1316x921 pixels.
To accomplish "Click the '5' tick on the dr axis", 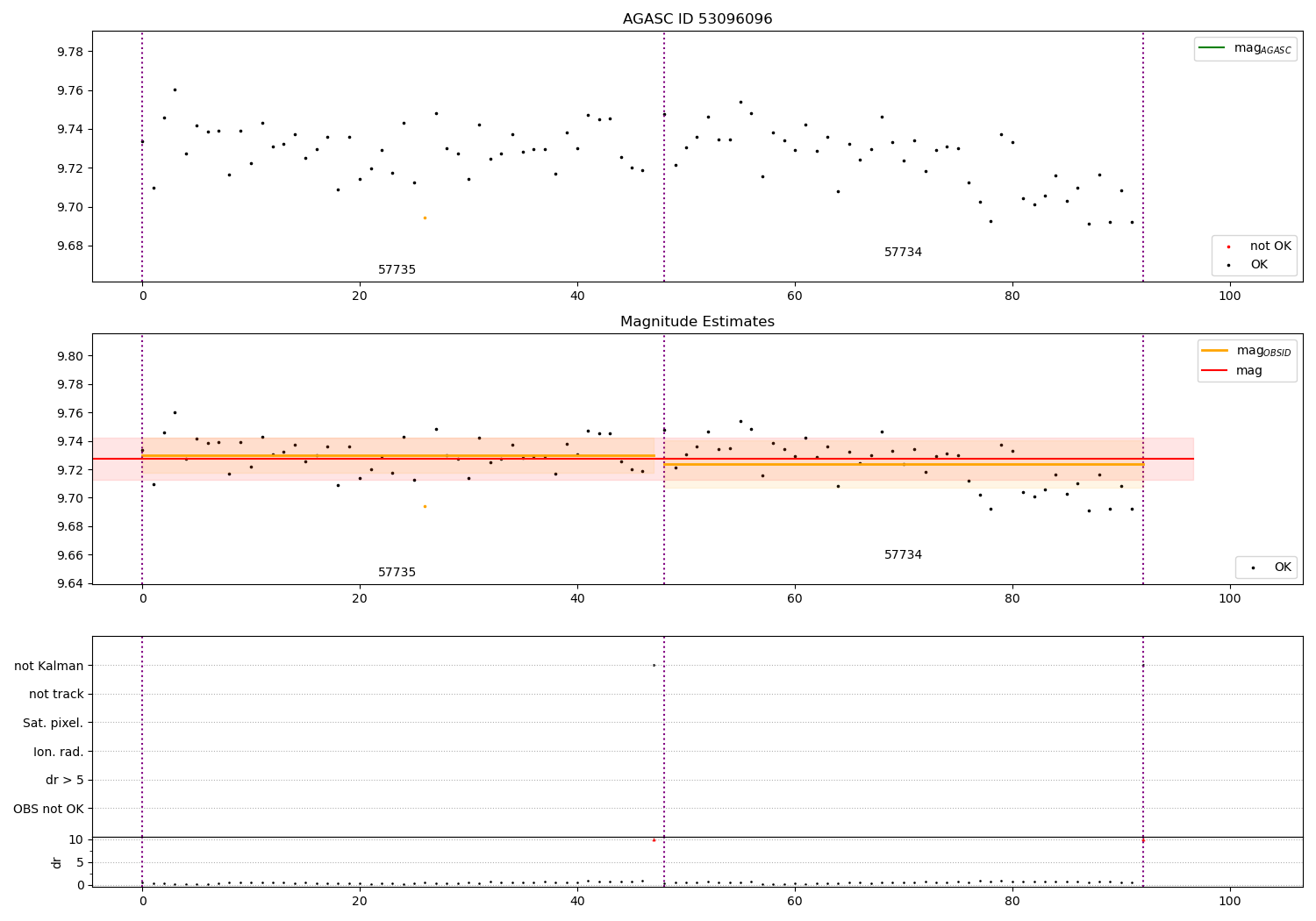I will pyautogui.click(x=80, y=862).
